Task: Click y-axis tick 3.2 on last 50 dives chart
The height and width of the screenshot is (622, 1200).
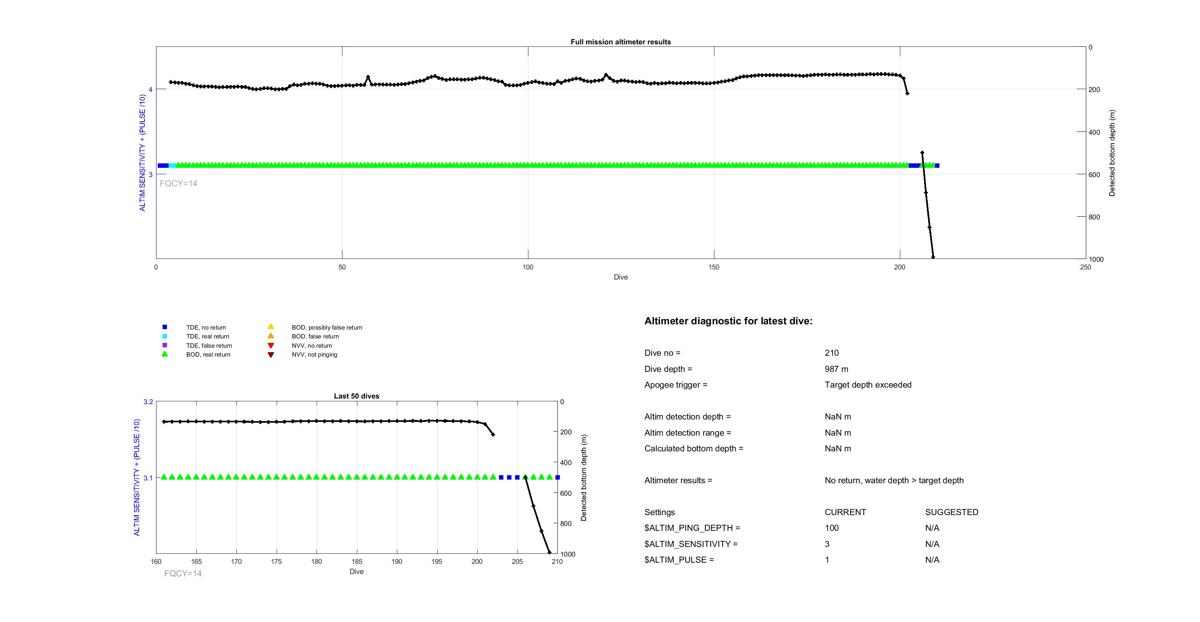Action: 148,402
